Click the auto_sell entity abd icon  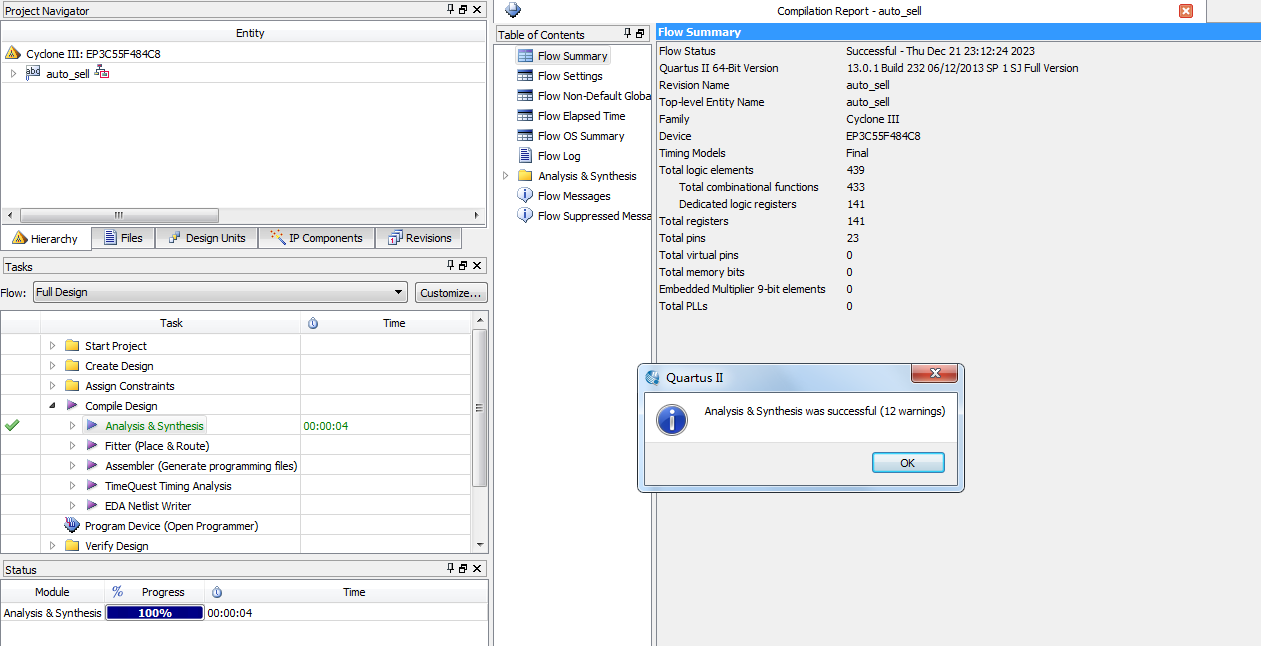33,73
